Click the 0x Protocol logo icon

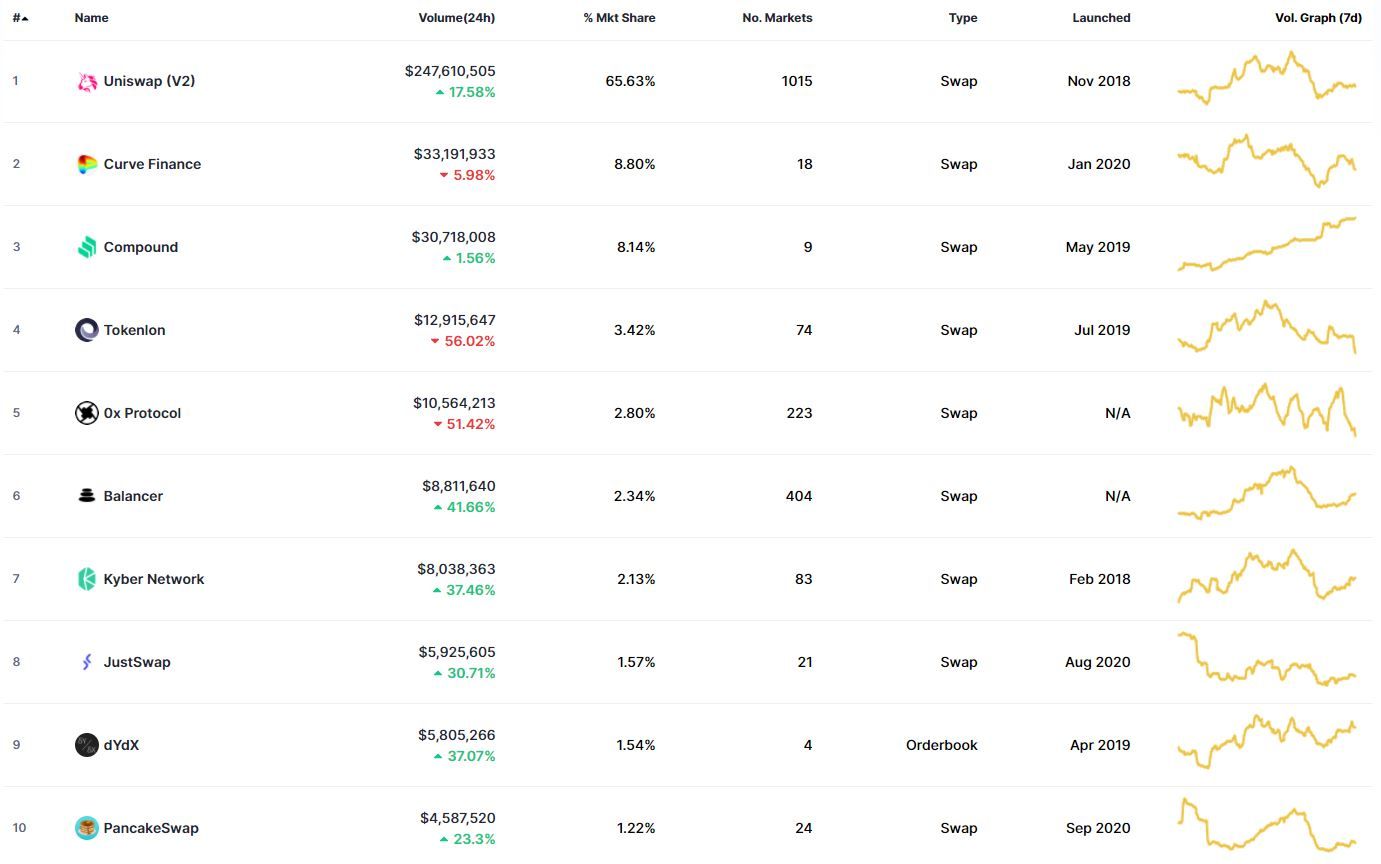coord(87,413)
